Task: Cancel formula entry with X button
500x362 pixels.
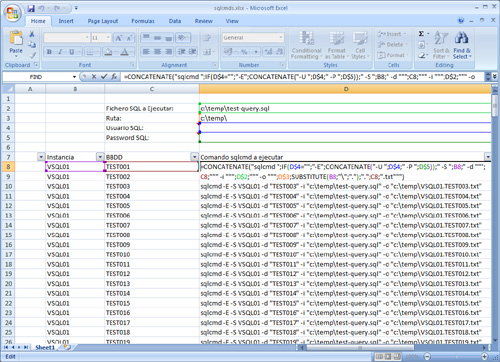Action: pos(94,77)
